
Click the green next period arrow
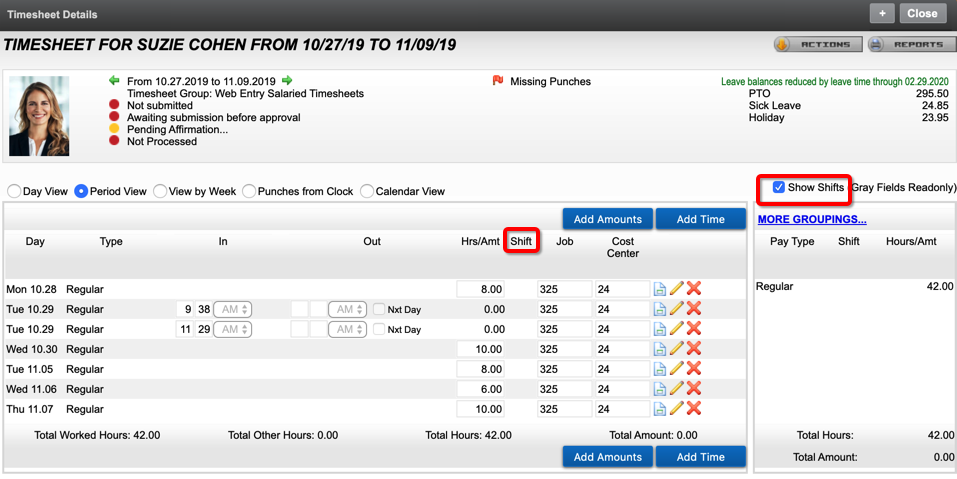(288, 81)
